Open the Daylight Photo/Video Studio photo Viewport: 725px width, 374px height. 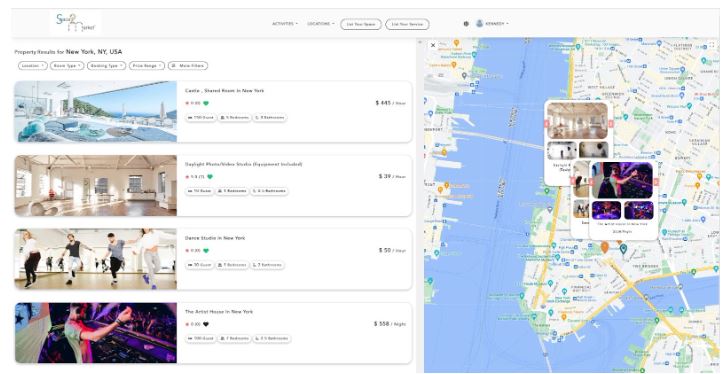[x=96, y=185]
